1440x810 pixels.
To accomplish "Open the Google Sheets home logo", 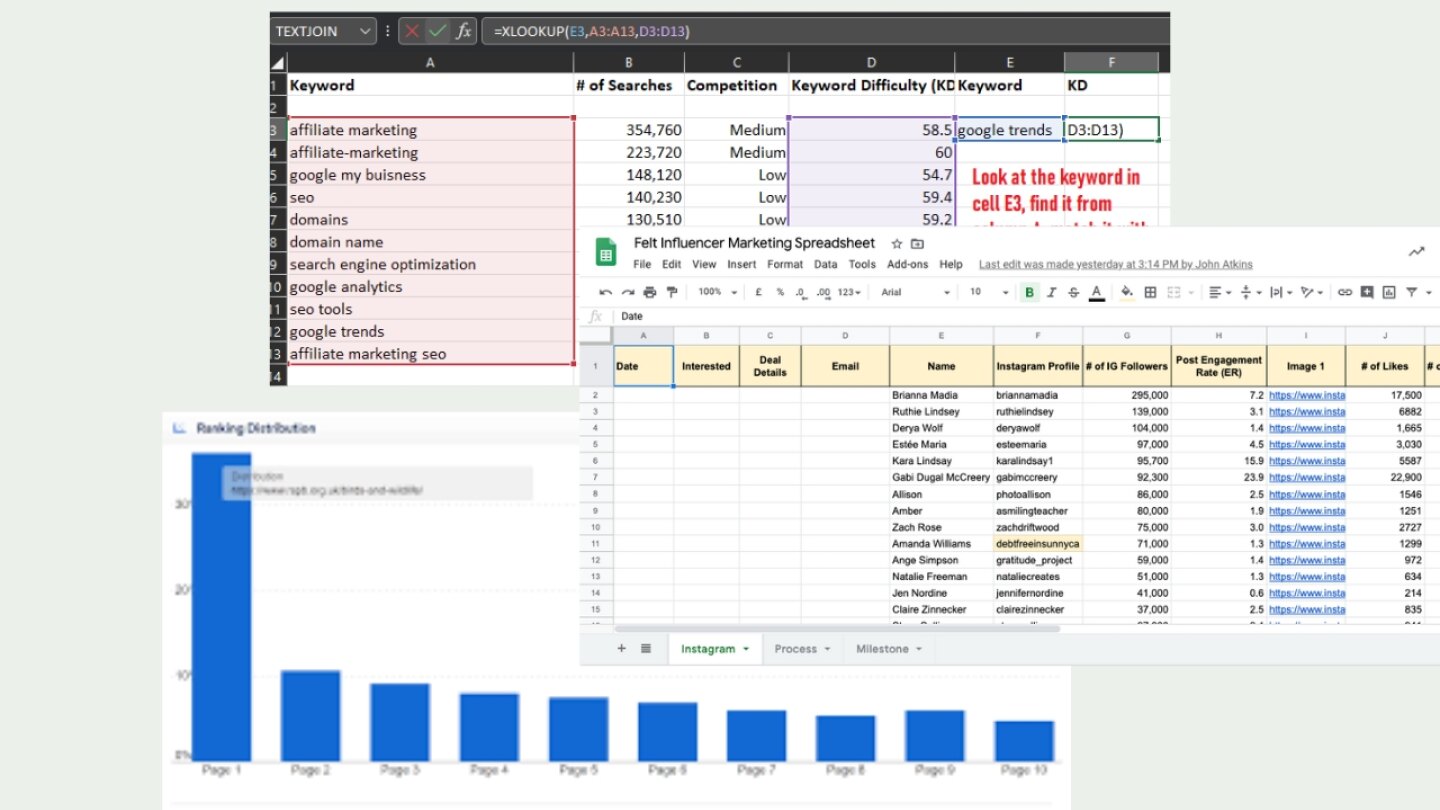I will tap(605, 253).
